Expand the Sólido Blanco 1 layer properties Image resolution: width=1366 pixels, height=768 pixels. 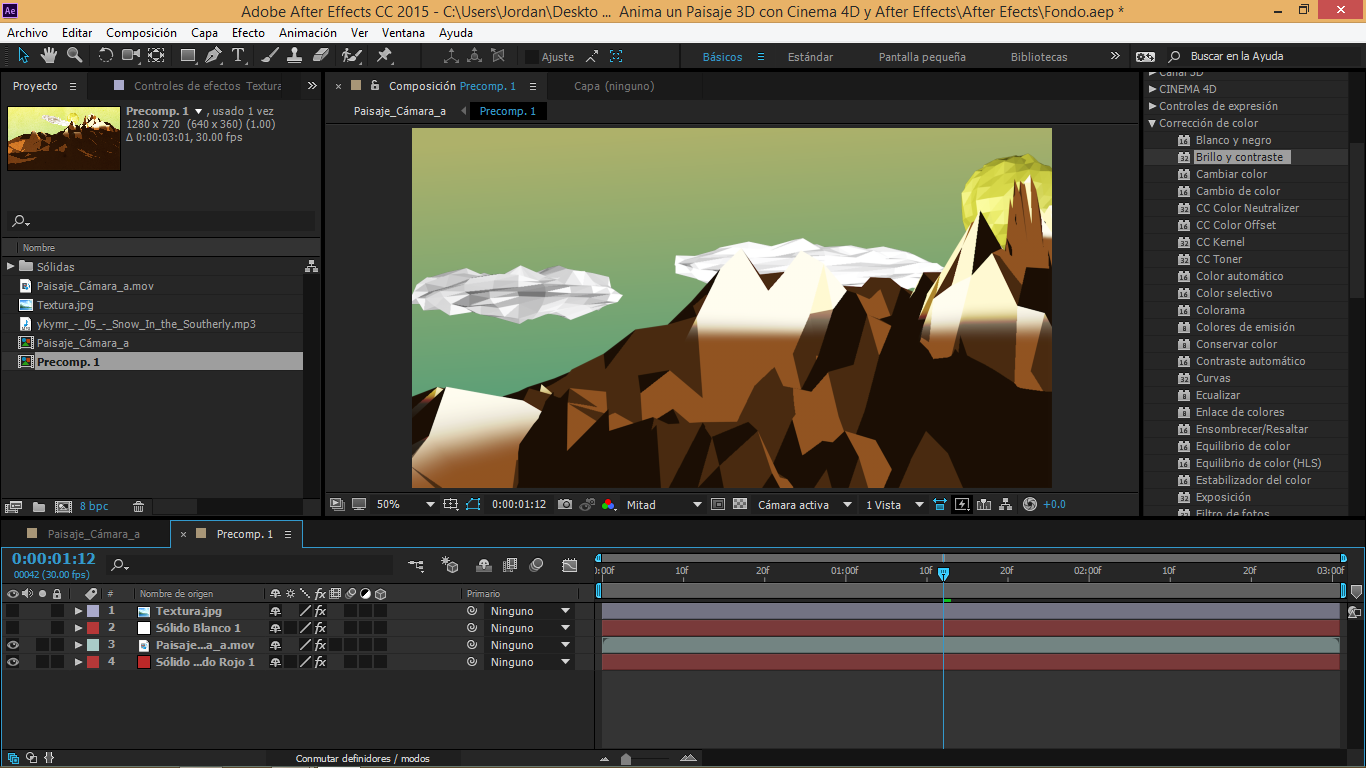click(79, 628)
